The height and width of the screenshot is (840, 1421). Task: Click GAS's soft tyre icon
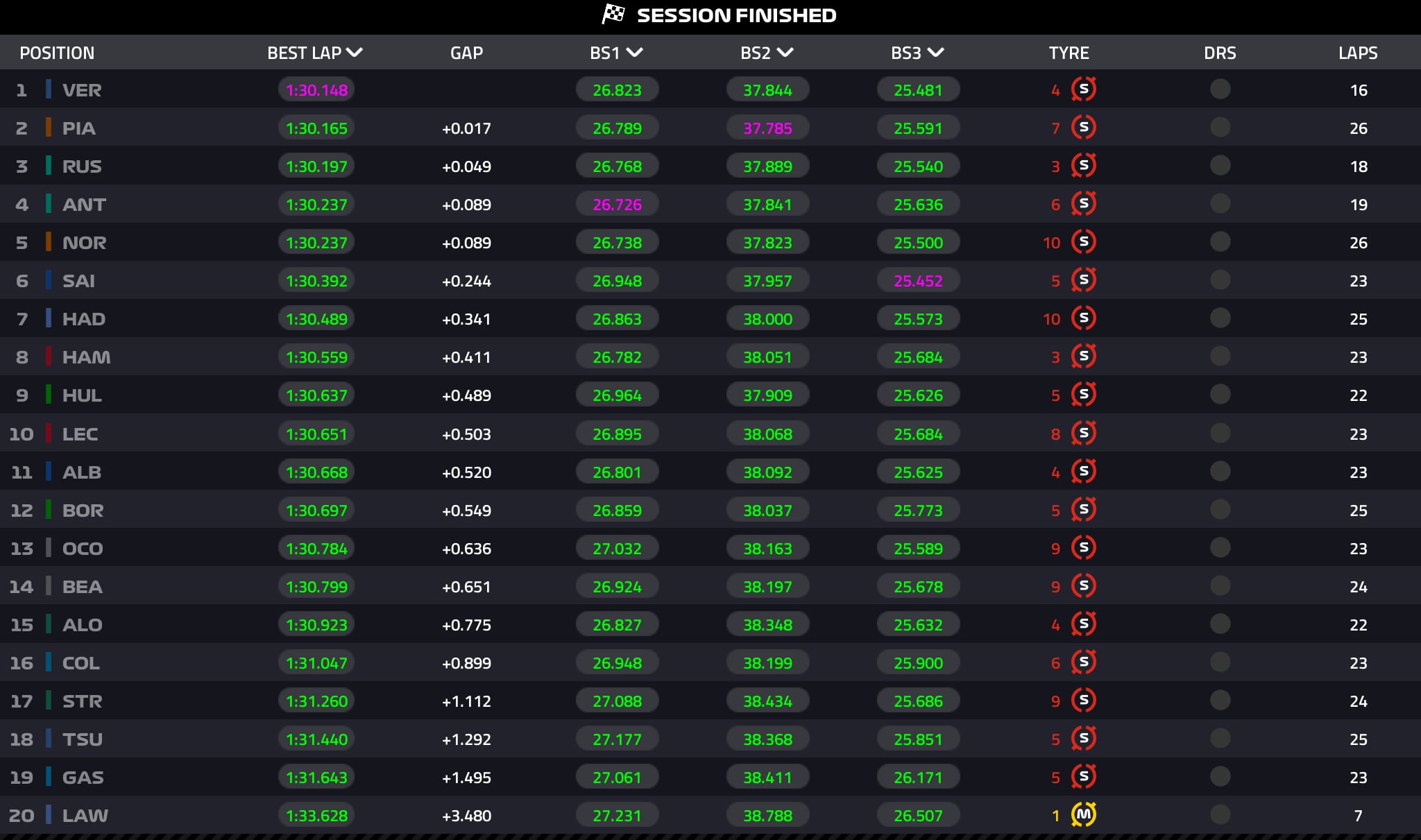pos(1083,777)
